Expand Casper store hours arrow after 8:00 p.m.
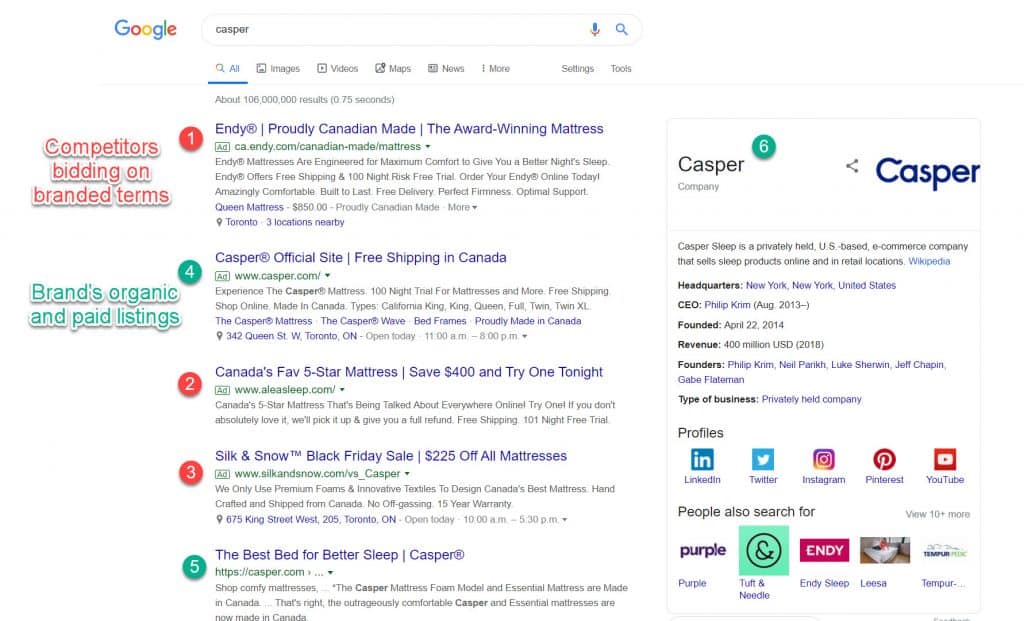The image size is (1024, 621). click(524, 336)
